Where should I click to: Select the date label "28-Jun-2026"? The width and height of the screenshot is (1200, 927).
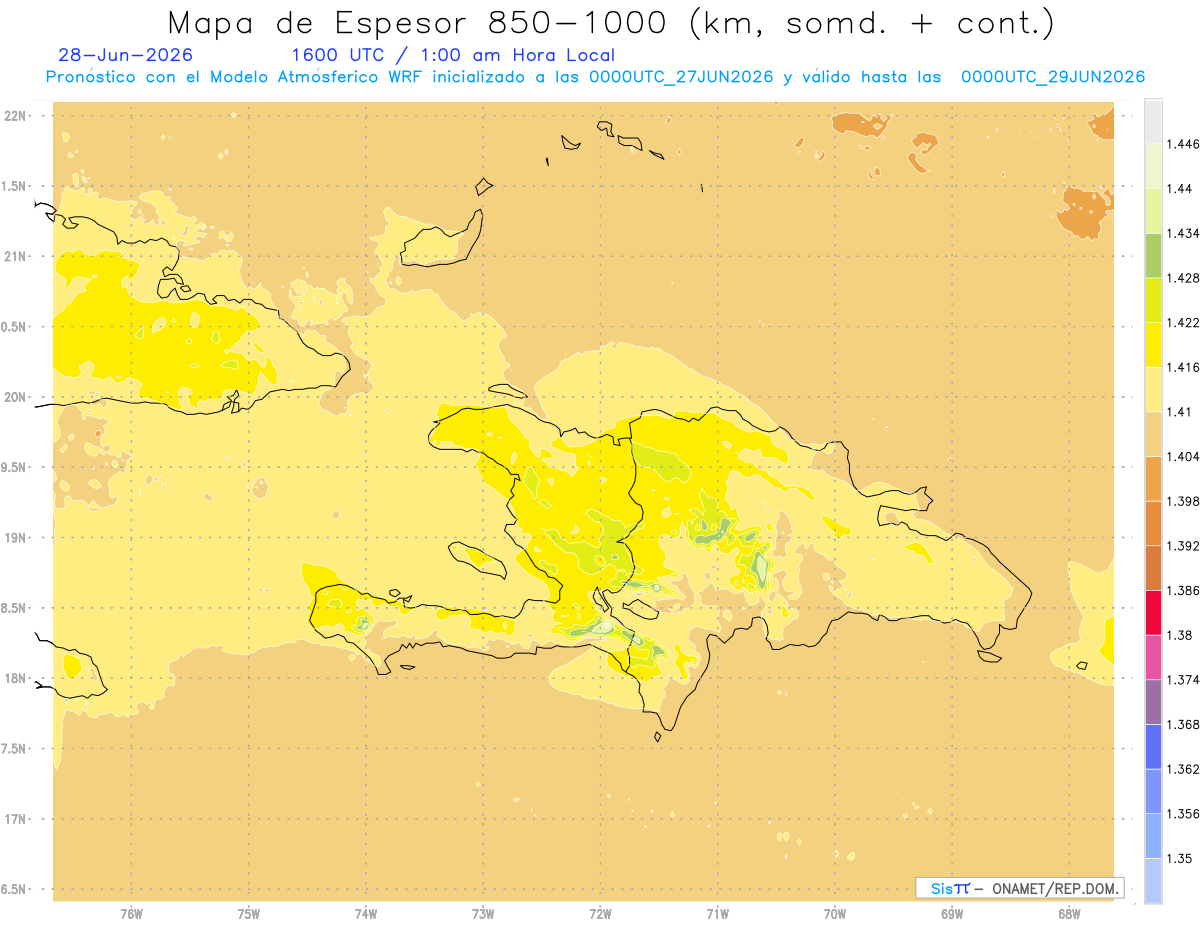(126, 55)
